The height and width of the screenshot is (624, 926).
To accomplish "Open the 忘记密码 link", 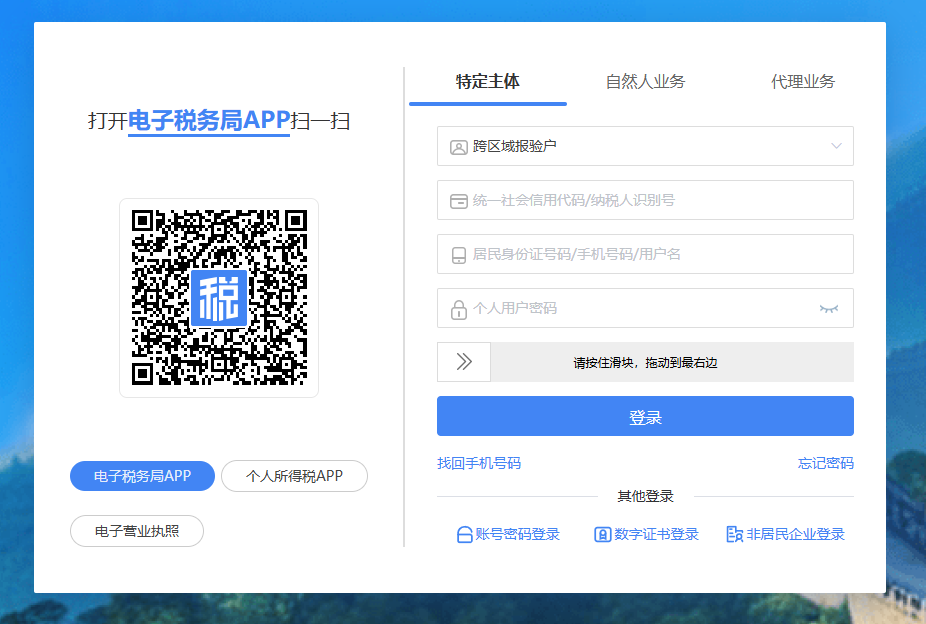I will click(825, 464).
